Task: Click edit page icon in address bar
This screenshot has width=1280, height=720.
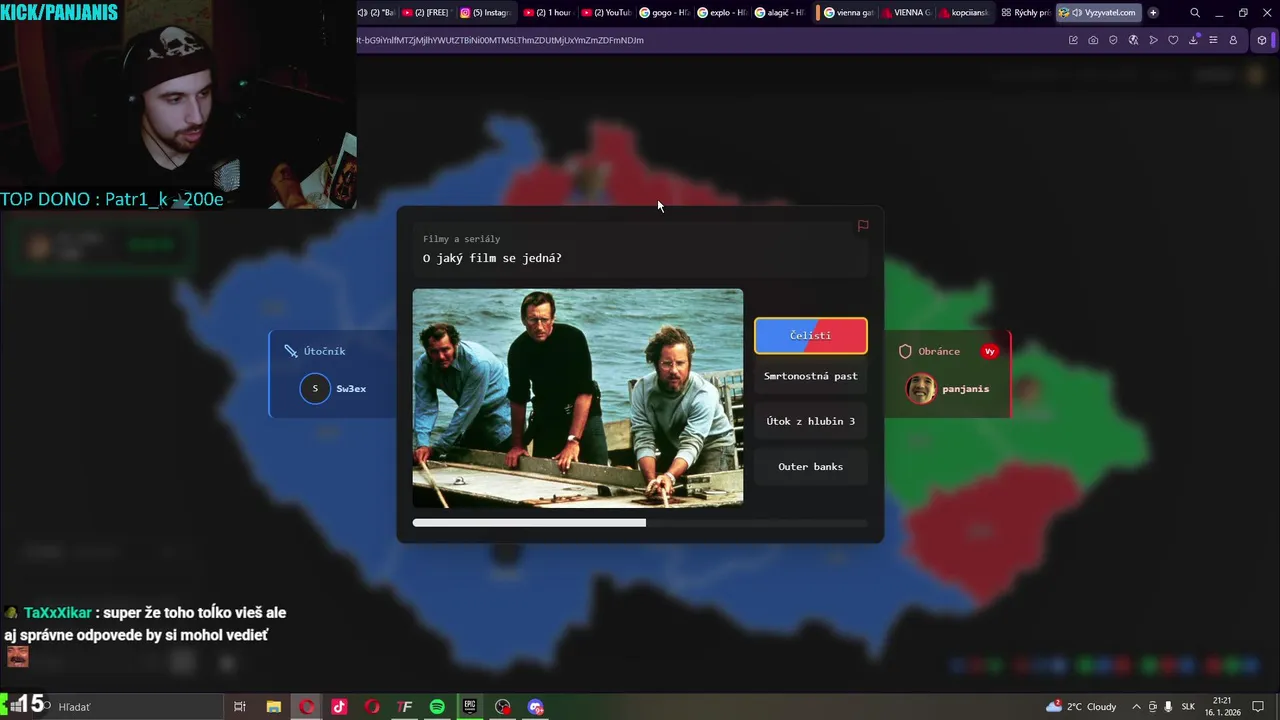Action: 1073,40
